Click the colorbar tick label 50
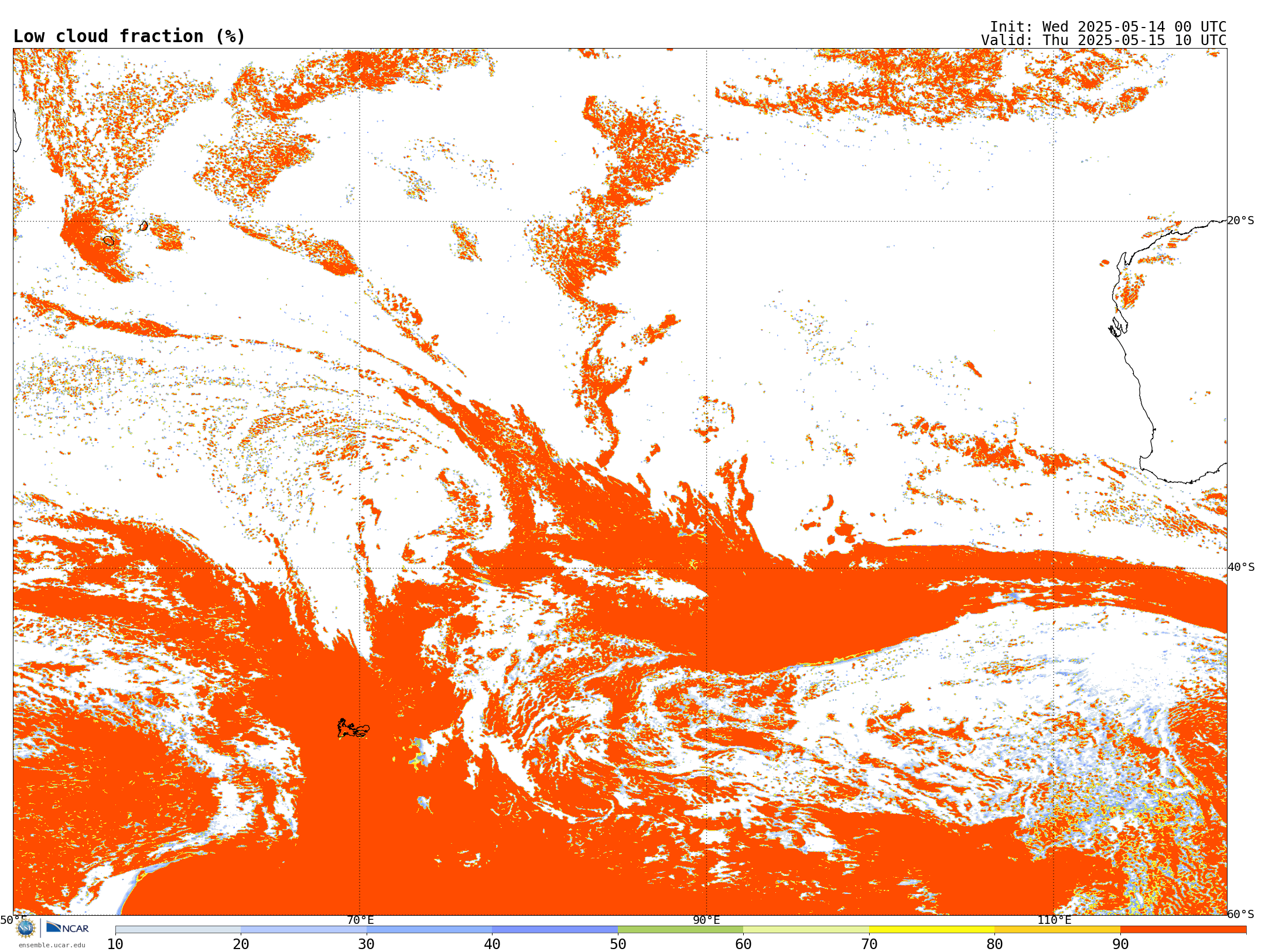This screenshot has height=952, width=1265. coord(618,944)
